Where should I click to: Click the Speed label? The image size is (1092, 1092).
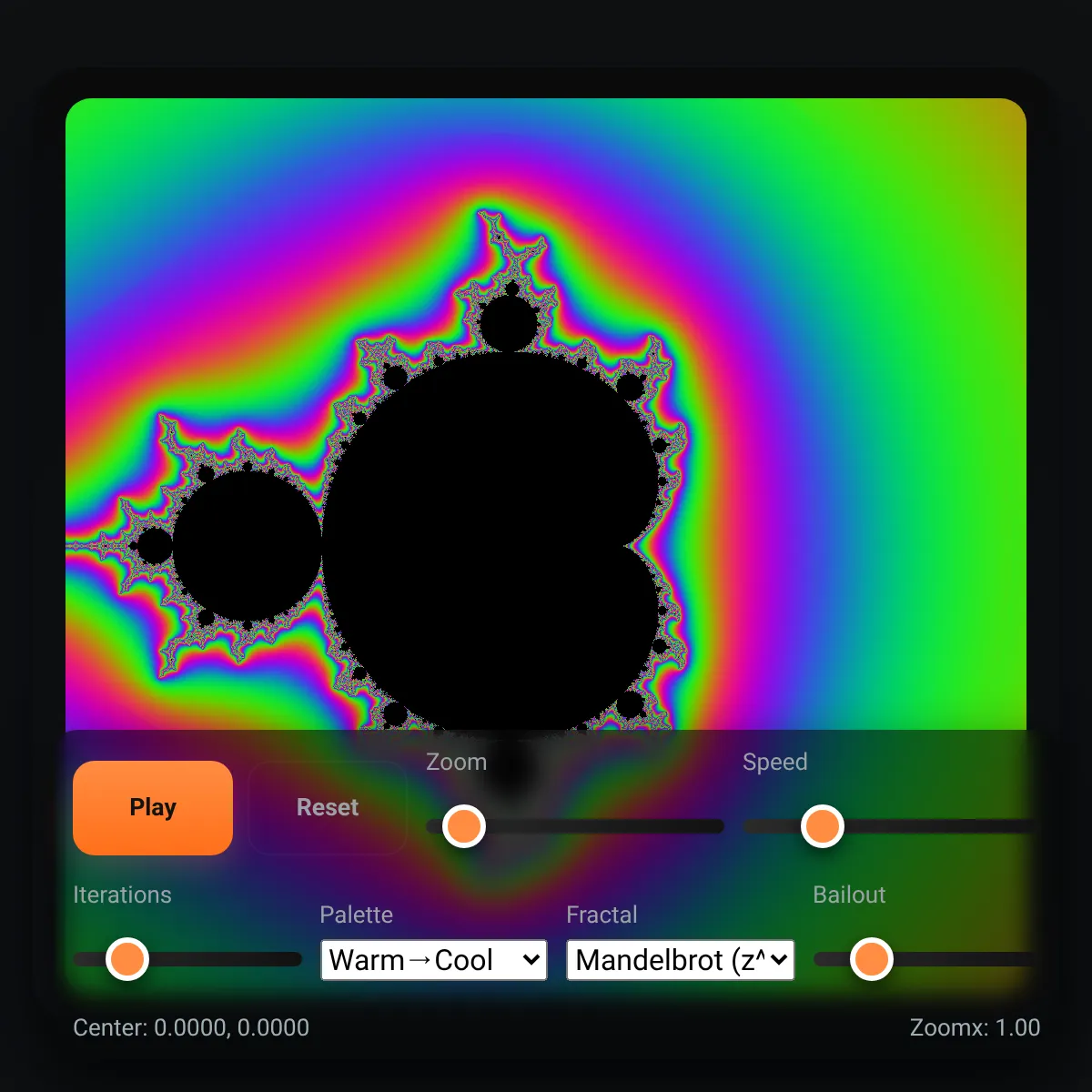[774, 762]
